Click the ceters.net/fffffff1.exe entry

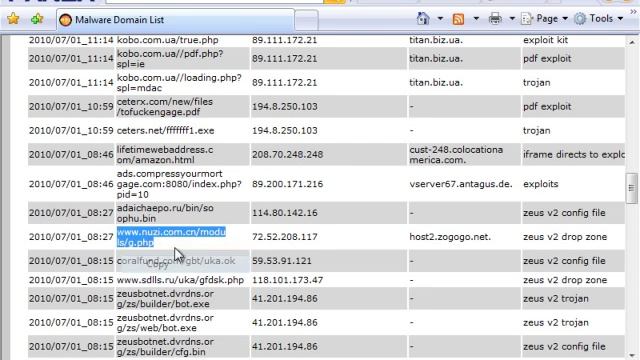(165, 131)
